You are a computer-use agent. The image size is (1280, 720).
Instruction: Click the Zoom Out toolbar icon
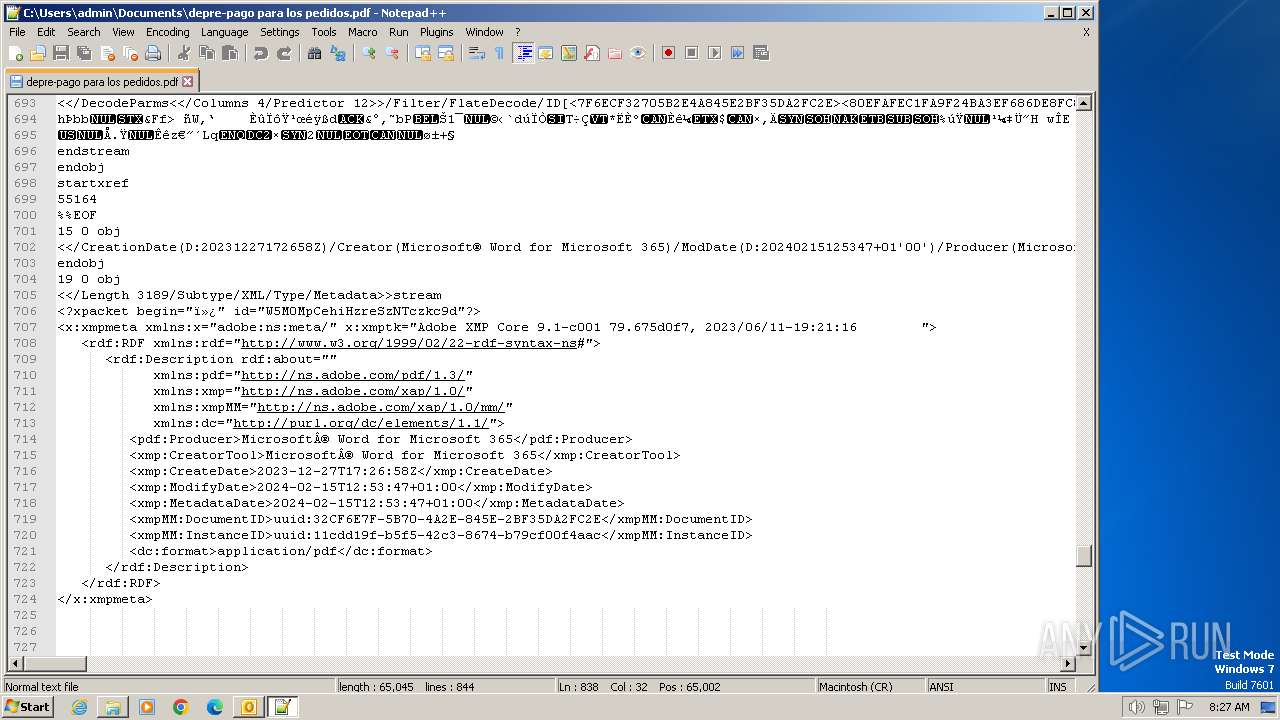click(391, 53)
